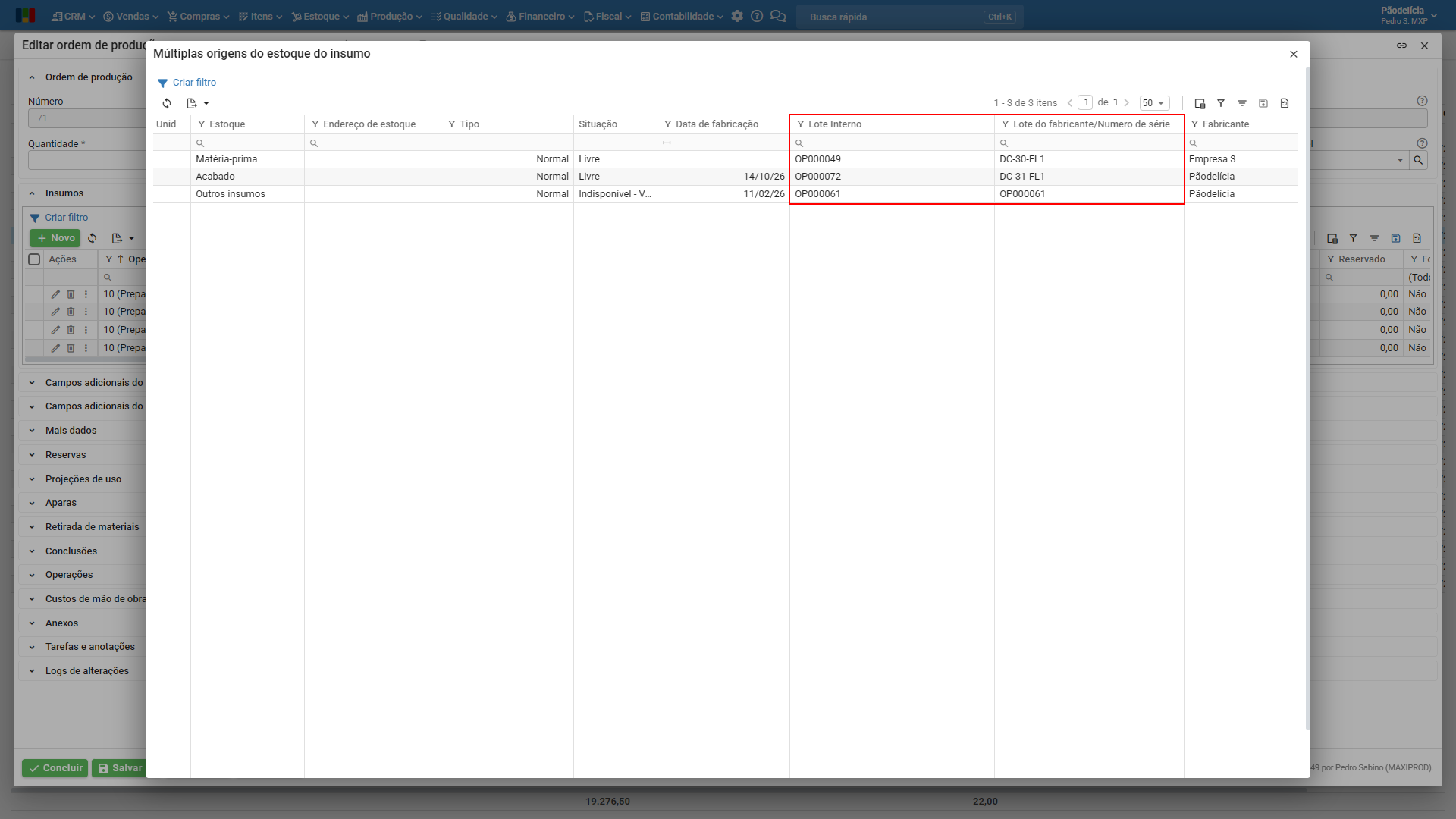Open the settings gear in top bar
1456x819 pixels.
tap(737, 16)
